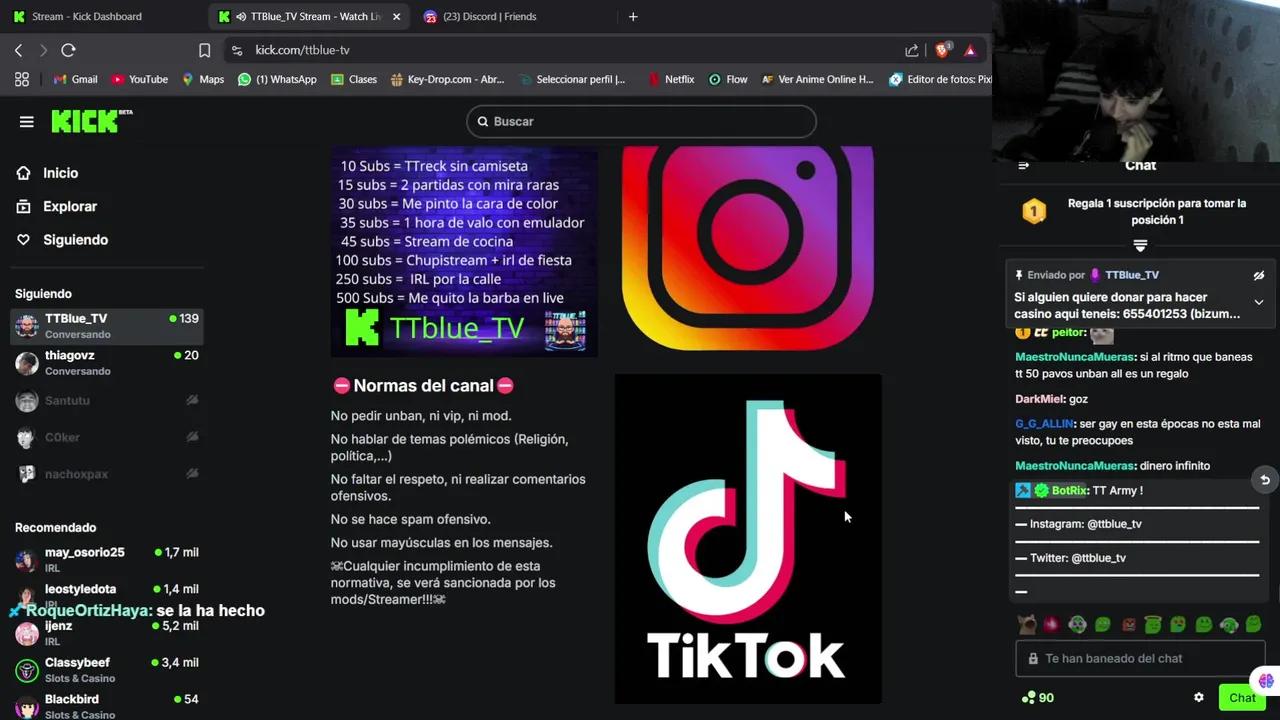Click the TikTok logo panel

tap(748, 539)
